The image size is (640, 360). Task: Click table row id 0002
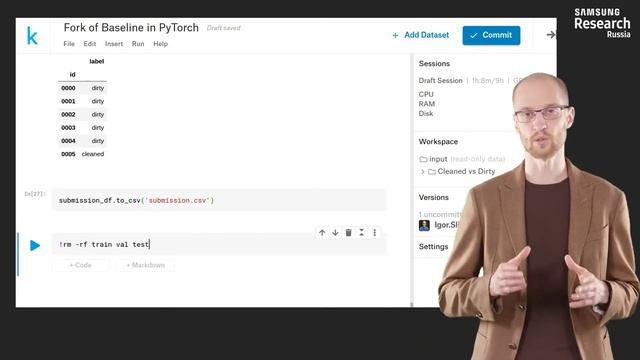[x=82, y=115]
